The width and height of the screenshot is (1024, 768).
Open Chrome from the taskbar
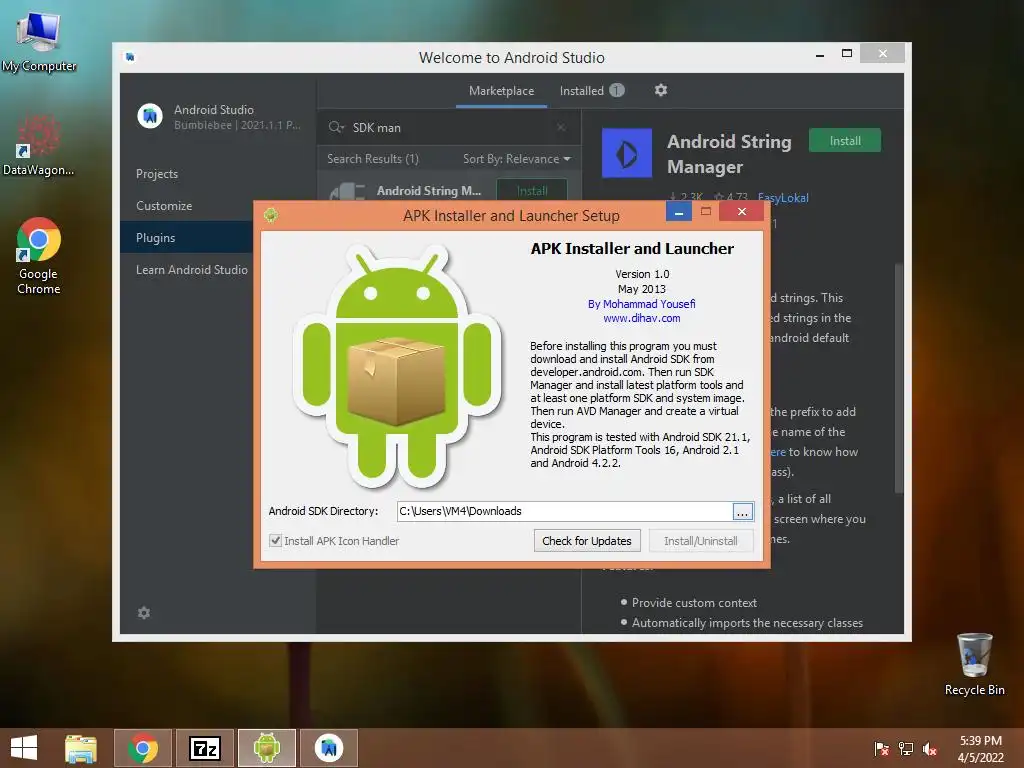click(143, 748)
